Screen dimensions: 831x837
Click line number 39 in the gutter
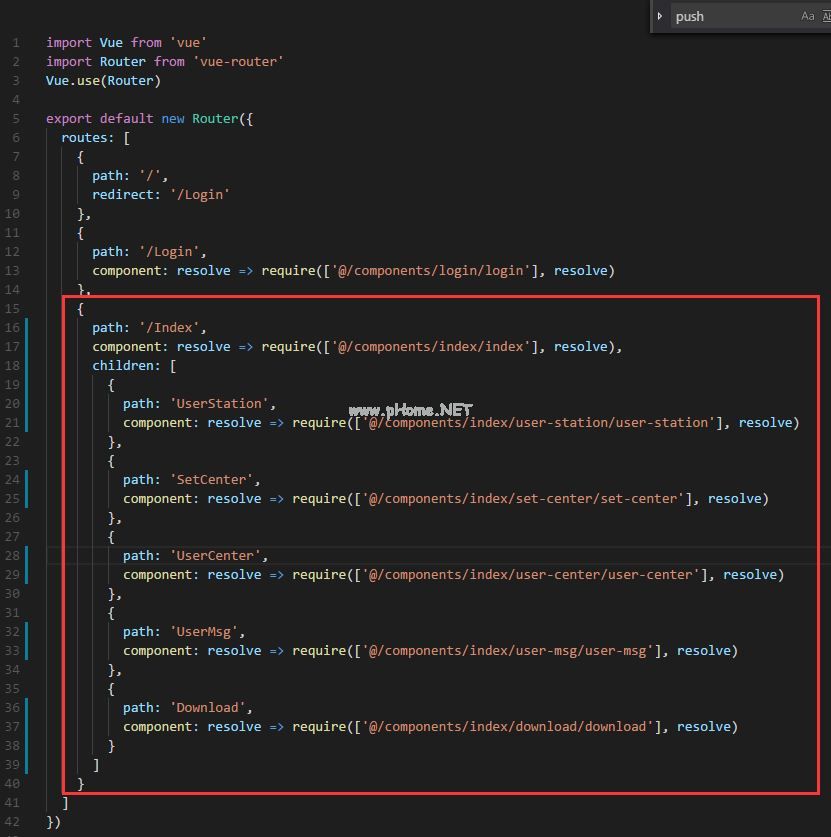(x=12, y=765)
